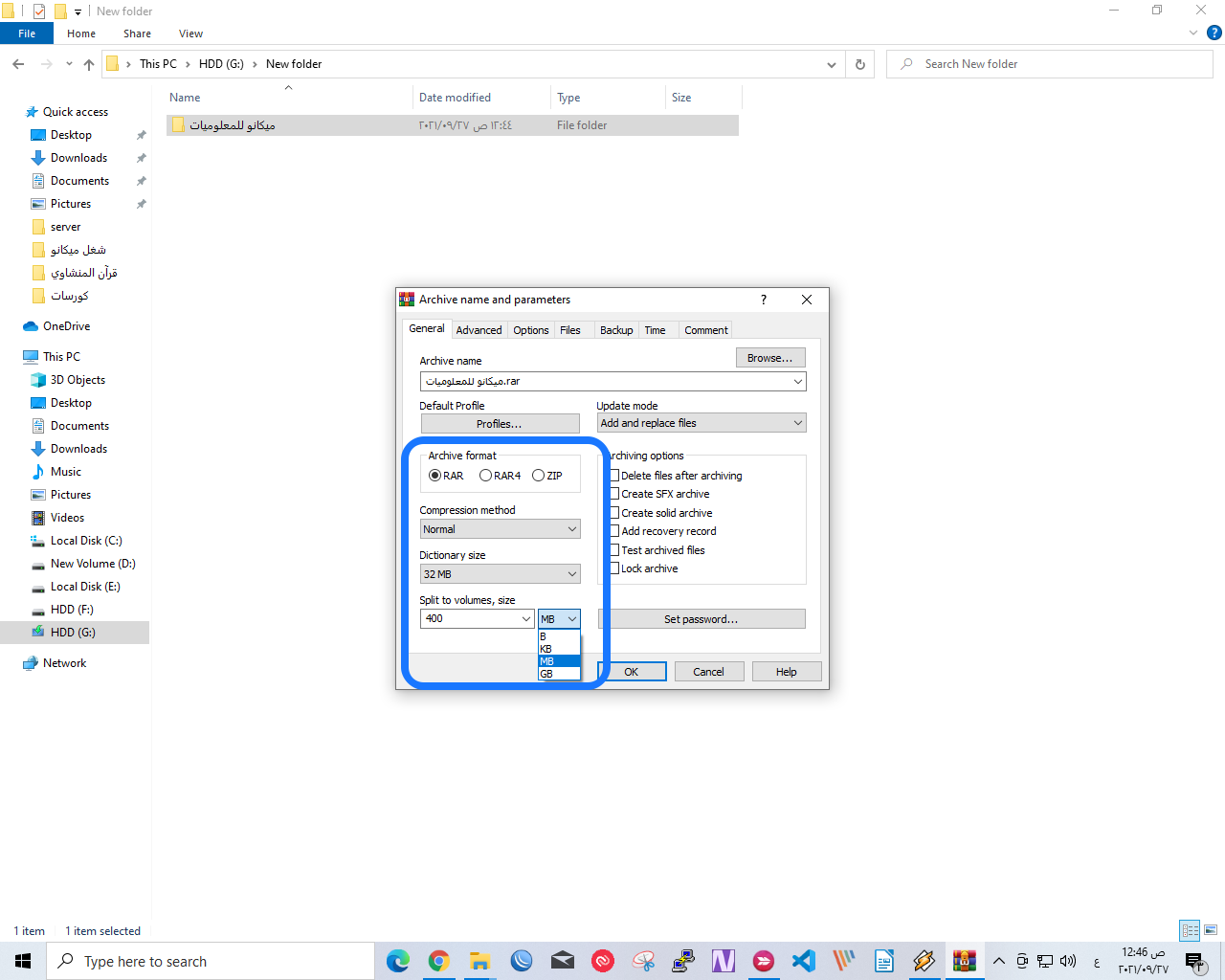Refresh the New folder view
1225x980 pixels.
coord(860,64)
